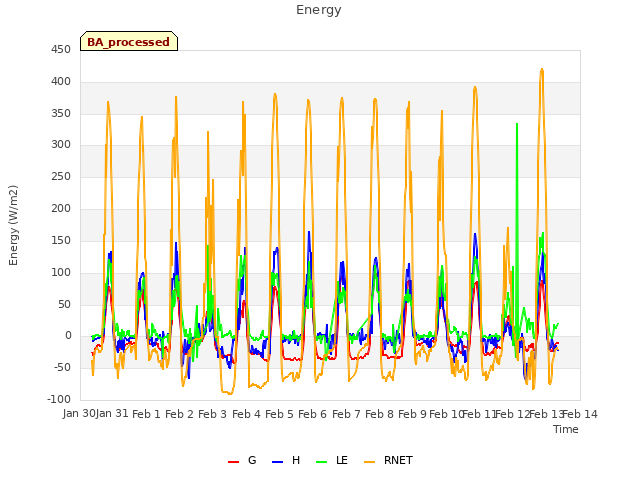Click the Energy (W/m2) axis label
Image resolution: width=640 pixels, height=480 pixels.
pos(13,225)
